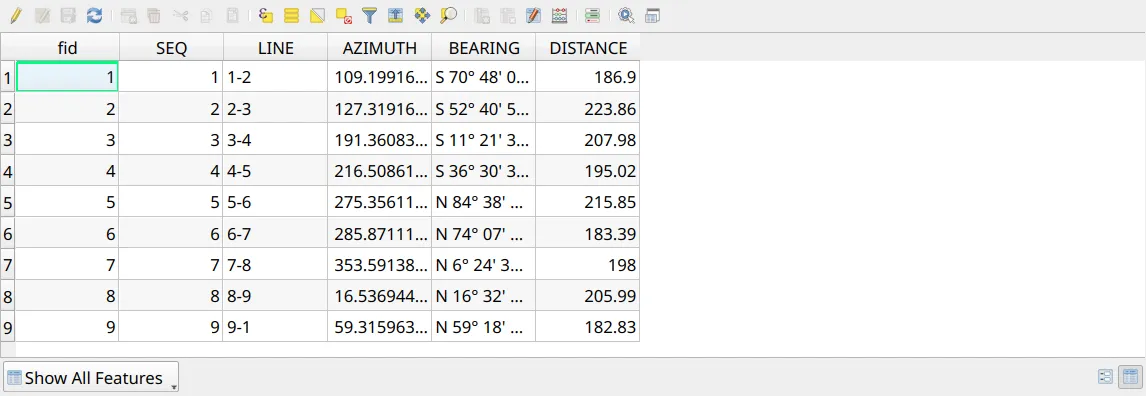This screenshot has width=1146, height=396.
Task: Deselect all features
Action: click(x=344, y=15)
